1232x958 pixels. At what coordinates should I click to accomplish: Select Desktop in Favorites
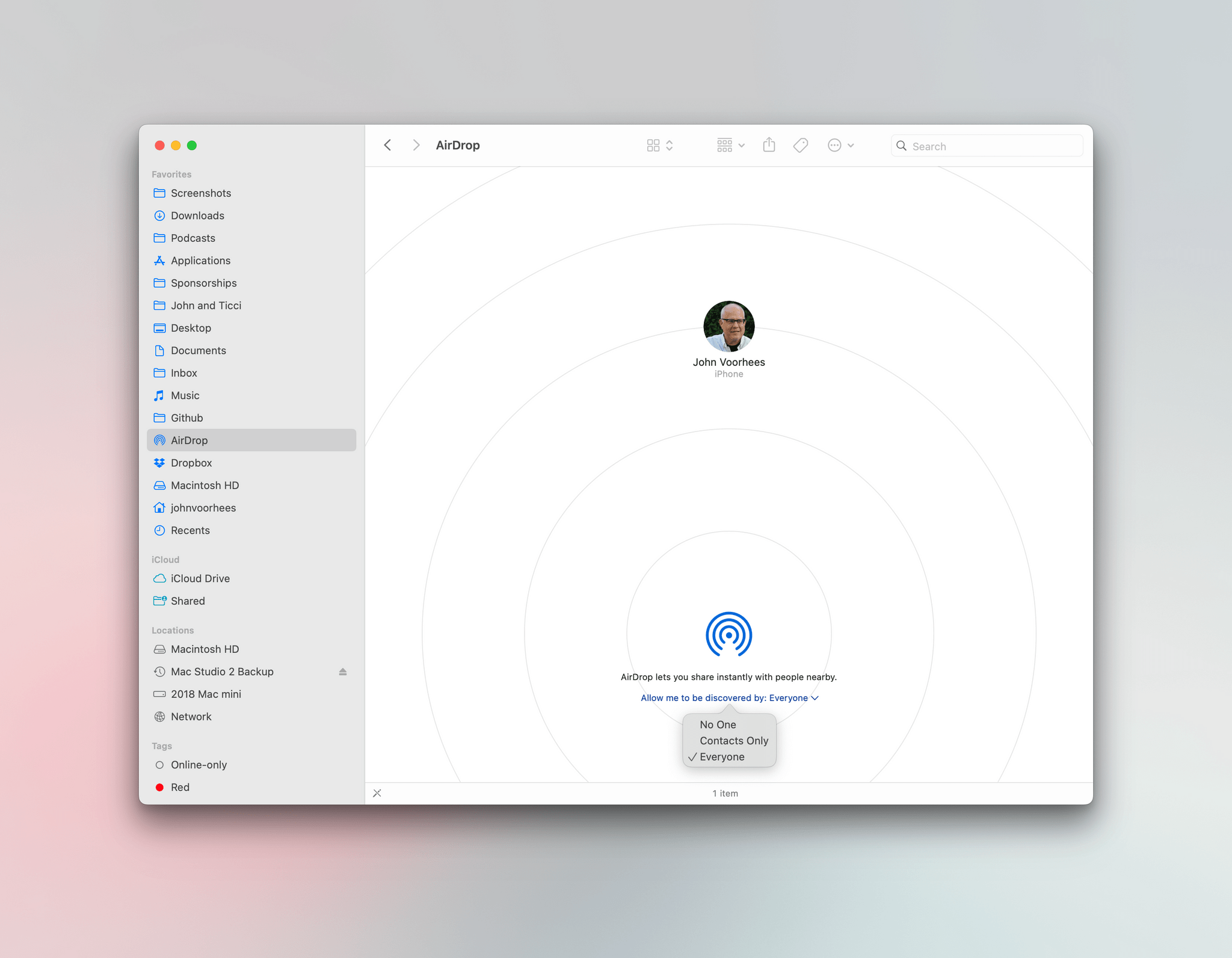point(251,328)
